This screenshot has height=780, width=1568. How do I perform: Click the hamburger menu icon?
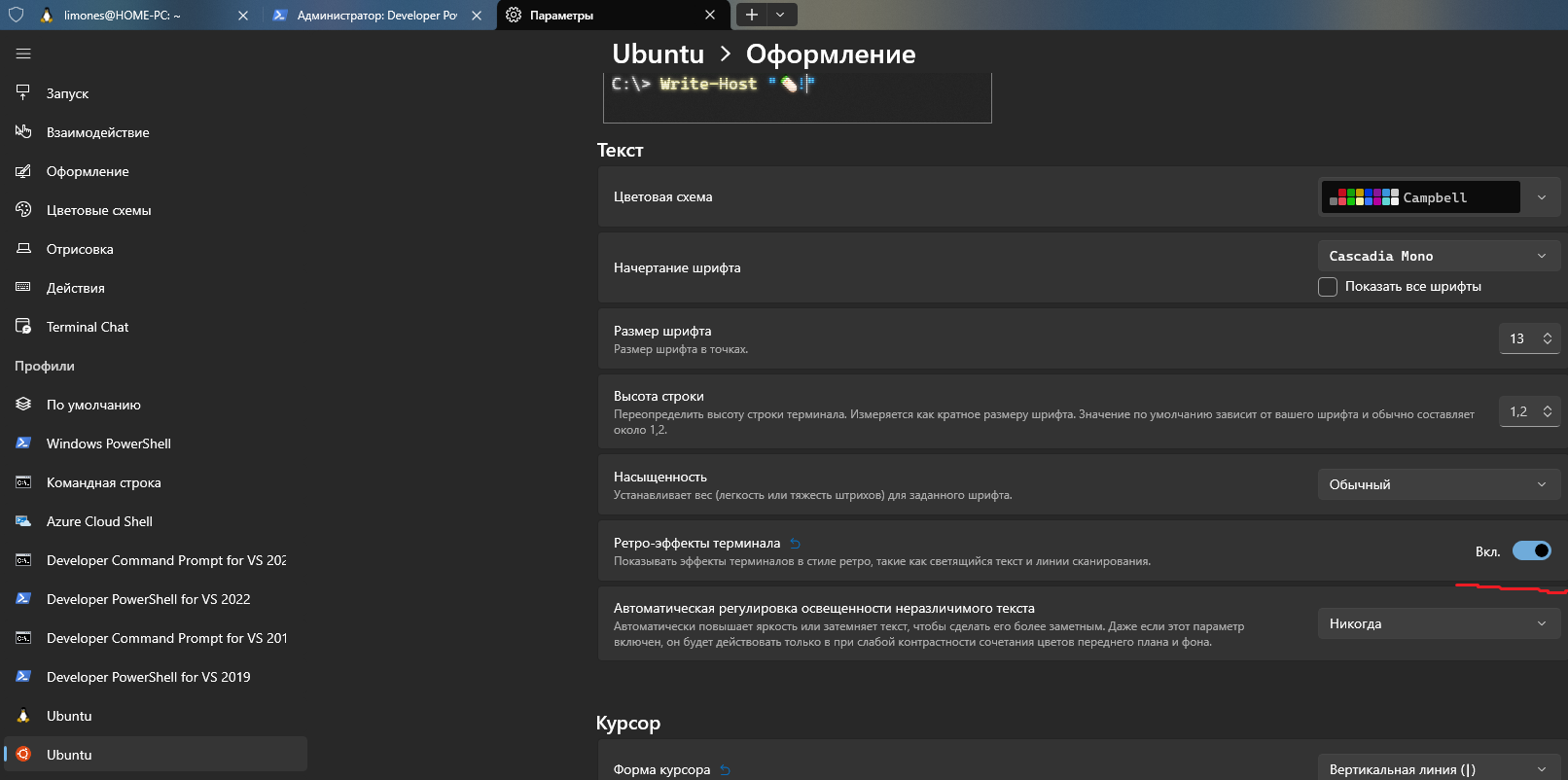(x=23, y=53)
